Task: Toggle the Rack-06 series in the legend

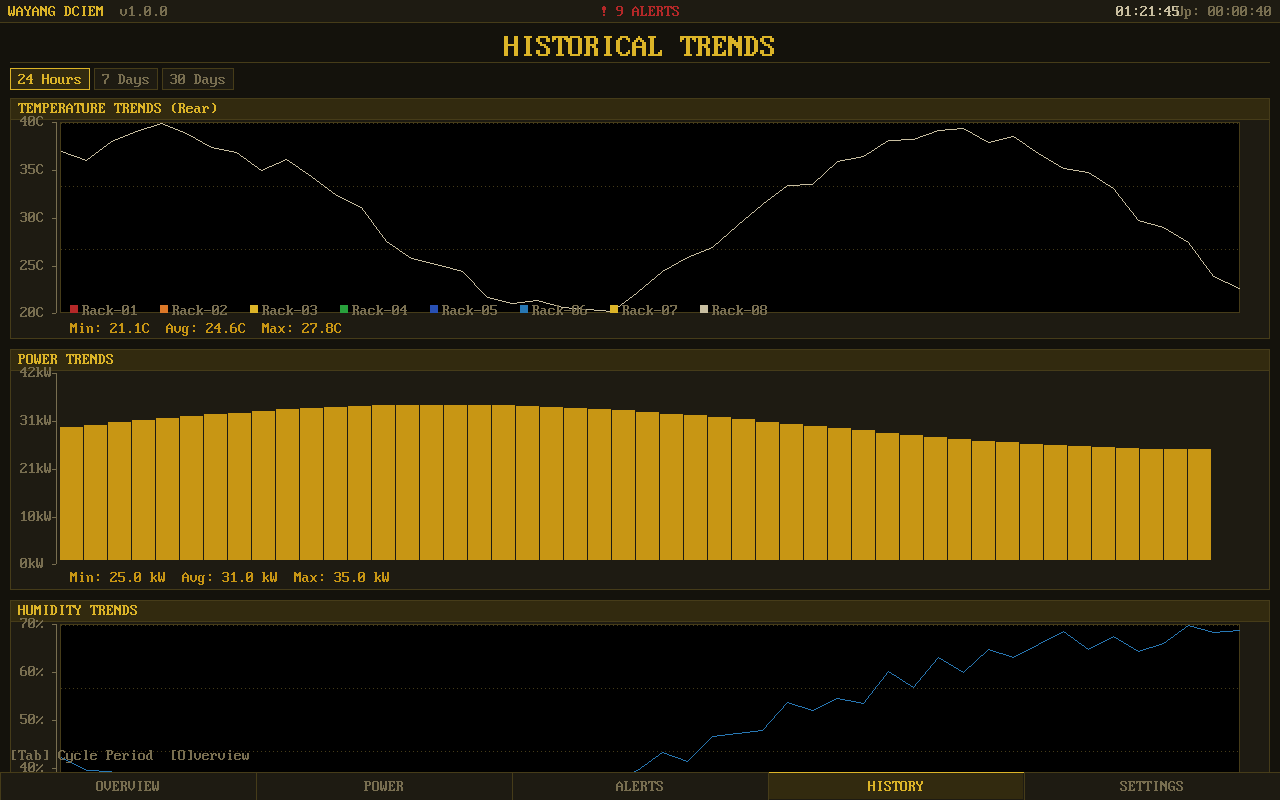Action: pos(550,310)
